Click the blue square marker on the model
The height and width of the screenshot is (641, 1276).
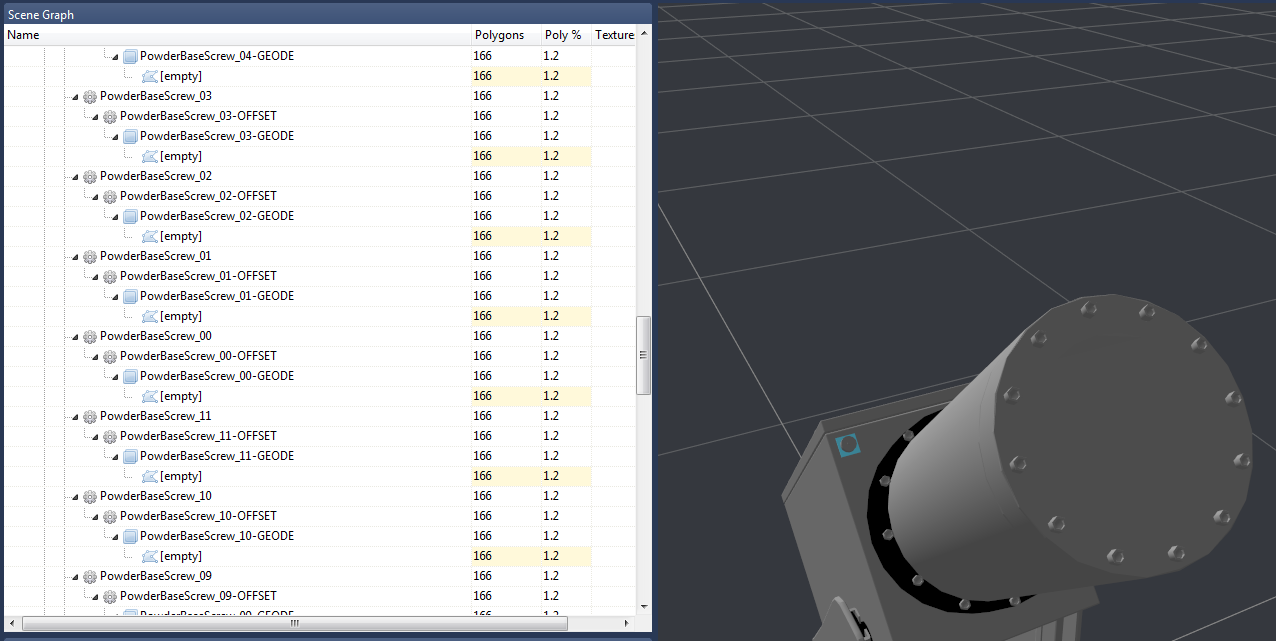(x=848, y=444)
